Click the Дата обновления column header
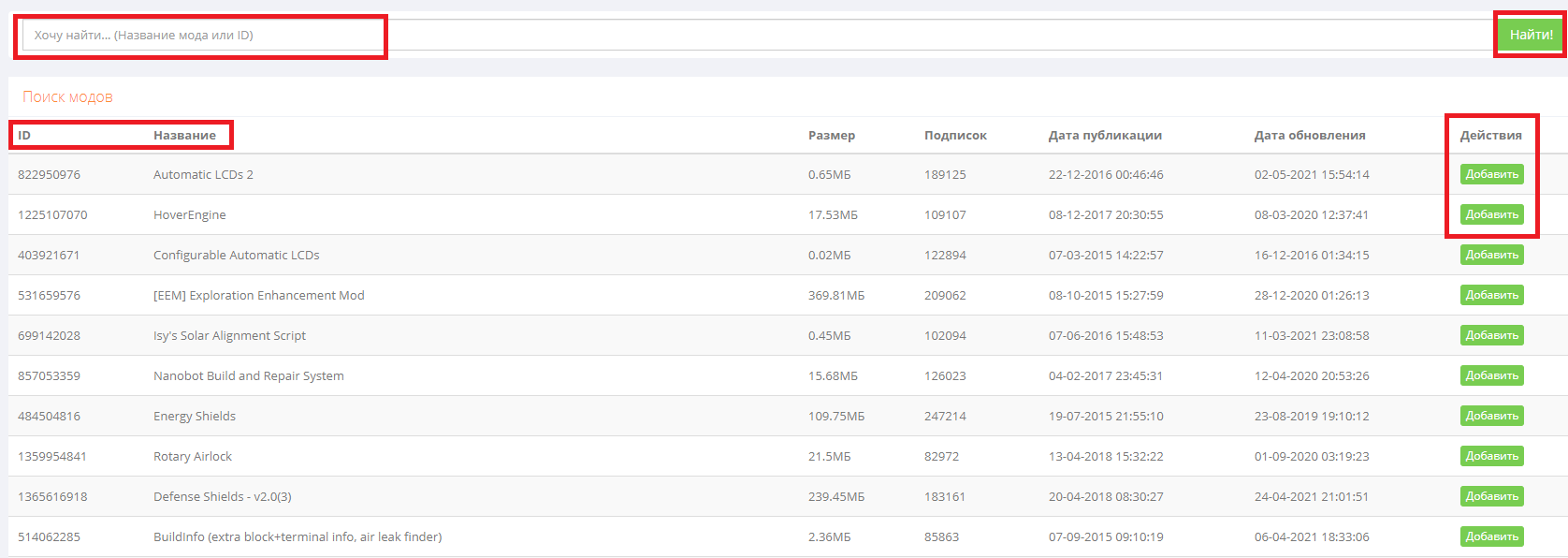 coord(1310,135)
